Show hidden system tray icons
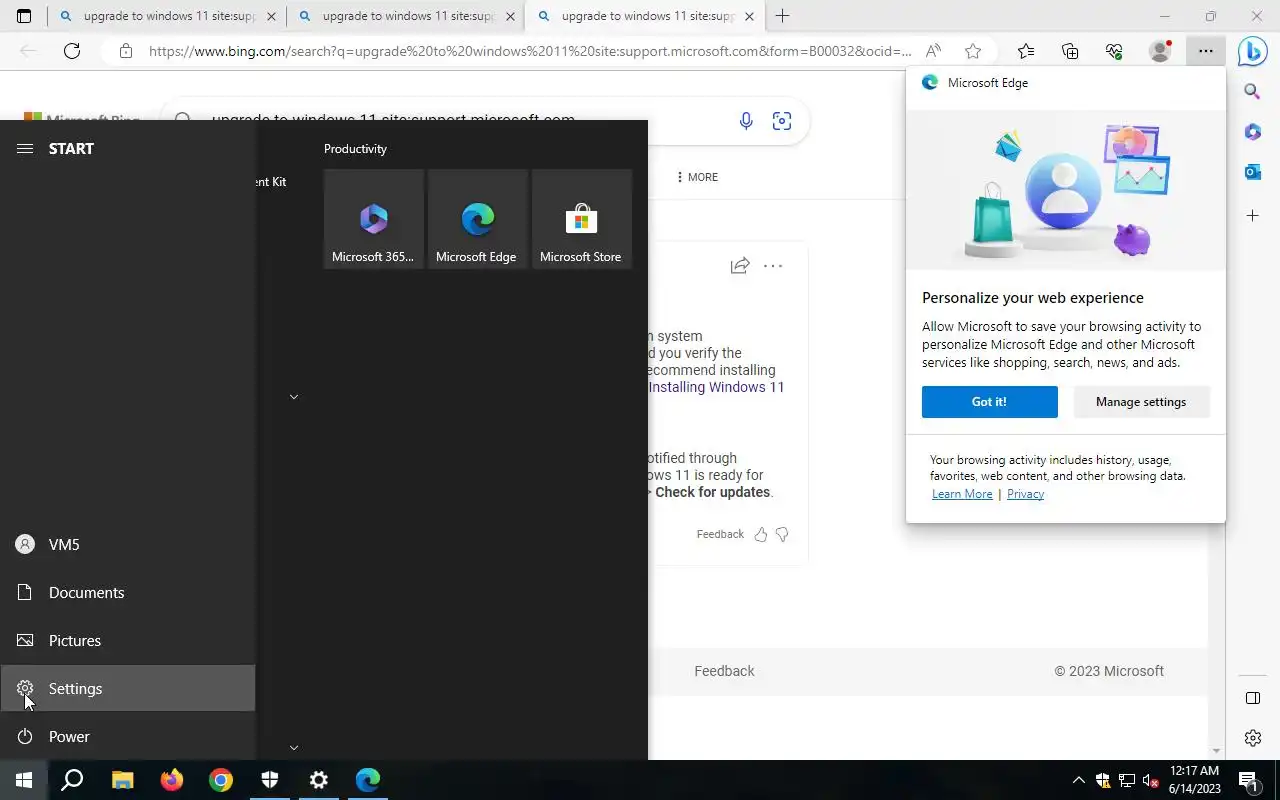This screenshot has height=800, width=1280. (1078, 780)
